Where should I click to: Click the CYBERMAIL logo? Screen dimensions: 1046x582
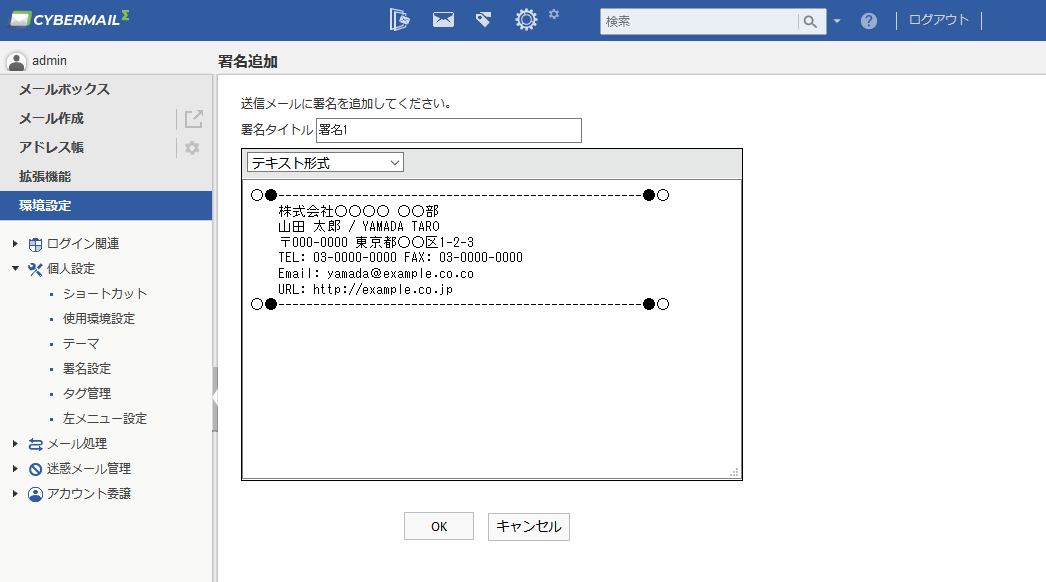pos(69,19)
